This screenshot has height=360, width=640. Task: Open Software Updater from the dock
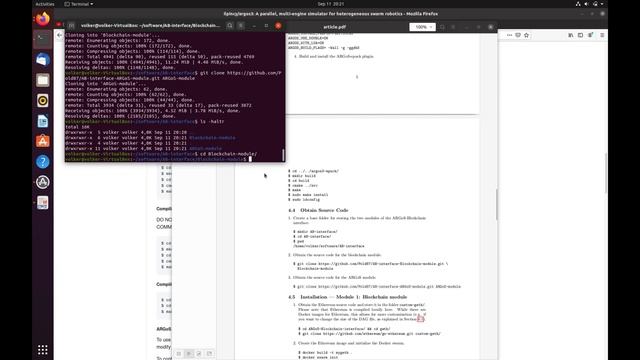(42, 182)
